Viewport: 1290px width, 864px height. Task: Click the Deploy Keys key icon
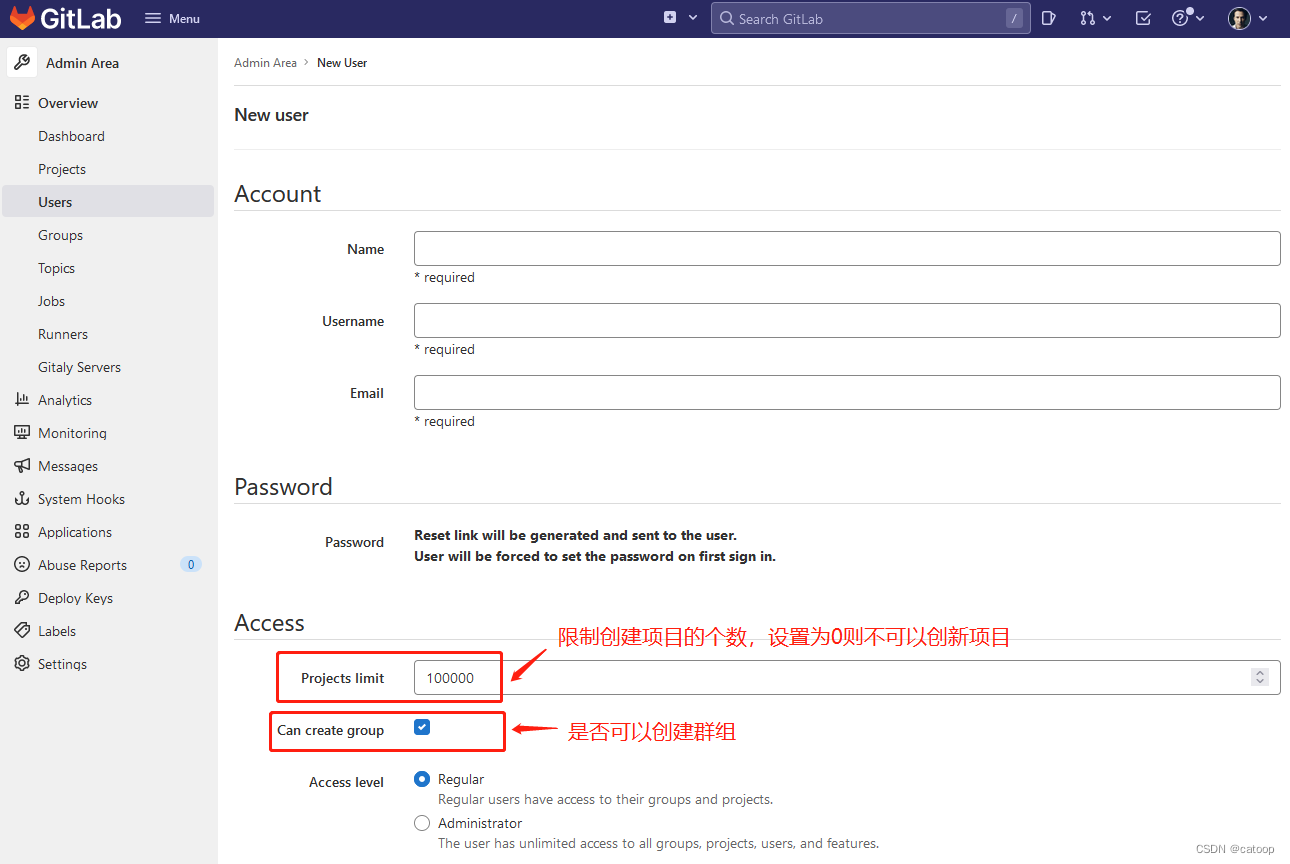tap(22, 598)
